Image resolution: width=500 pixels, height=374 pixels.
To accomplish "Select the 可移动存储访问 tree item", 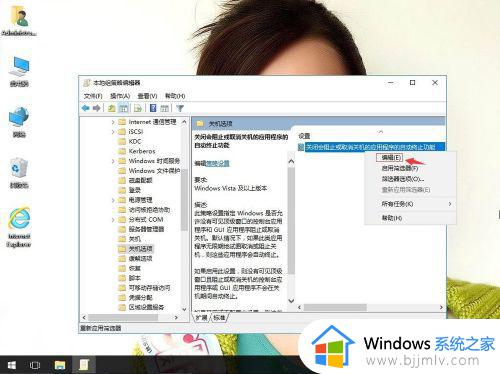I will [x=149, y=288].
